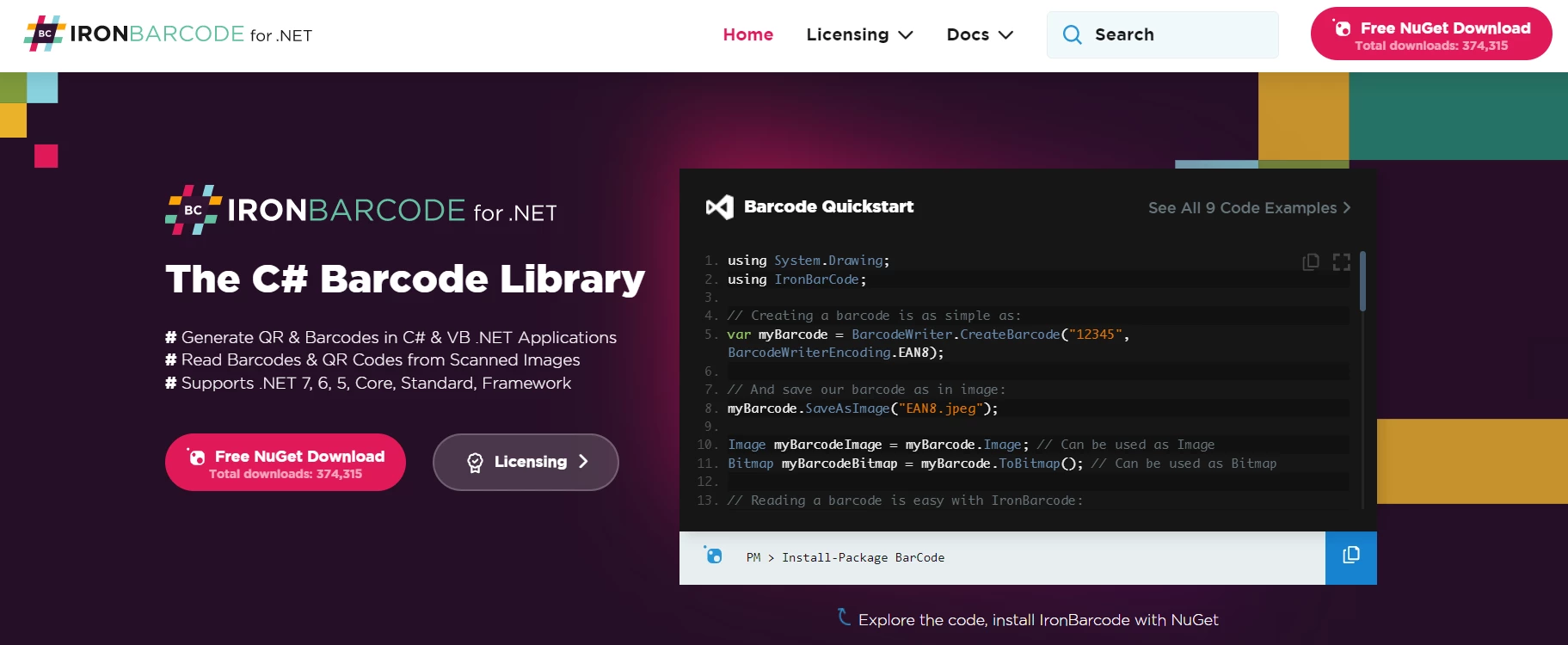This screenshot has width=1568, height=645.
Task: Open the hero Licensing button
Action: (x=526, y=462)
